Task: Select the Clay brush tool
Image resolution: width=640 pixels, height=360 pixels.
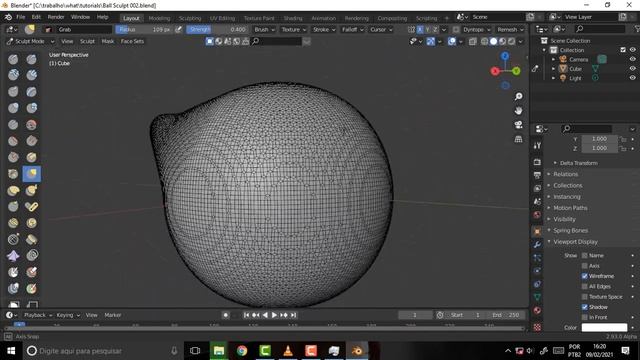Action: 13,75
